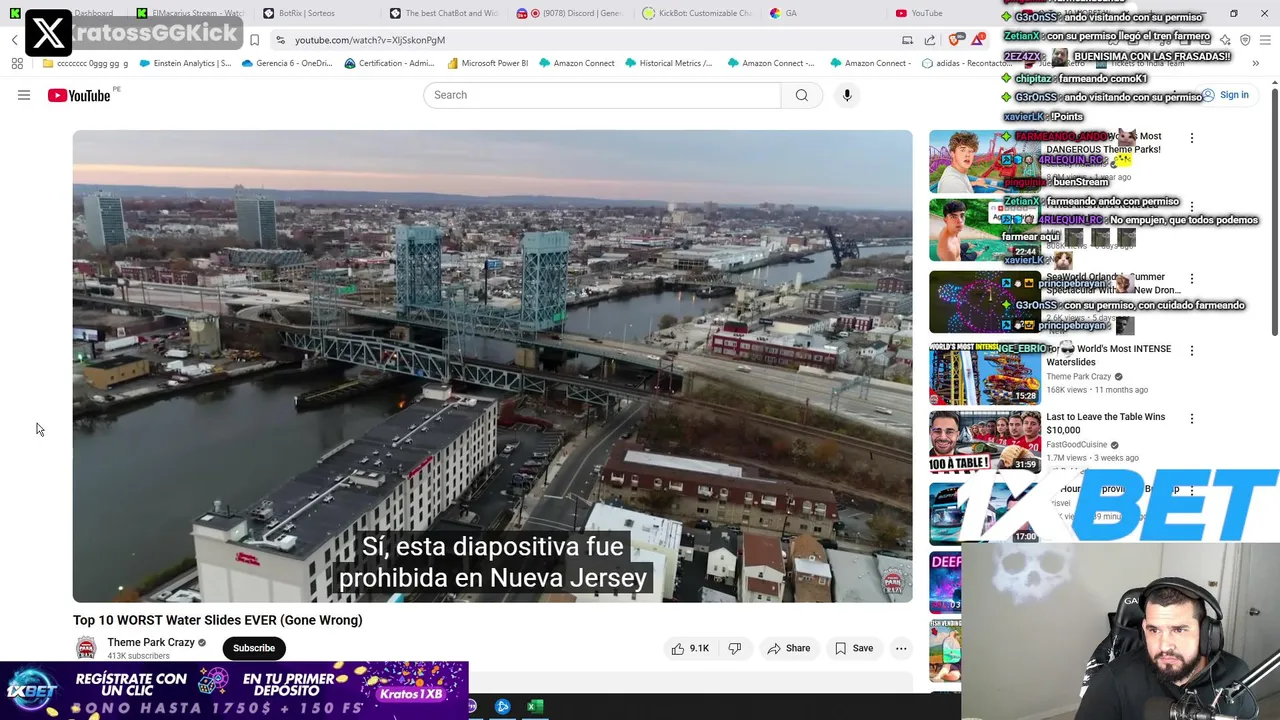The width and height of the screenshot is (1280, 720).
Task: Open the World's Most INTENSE Waterslides thumbnail
Action: (x=985, y=373)
